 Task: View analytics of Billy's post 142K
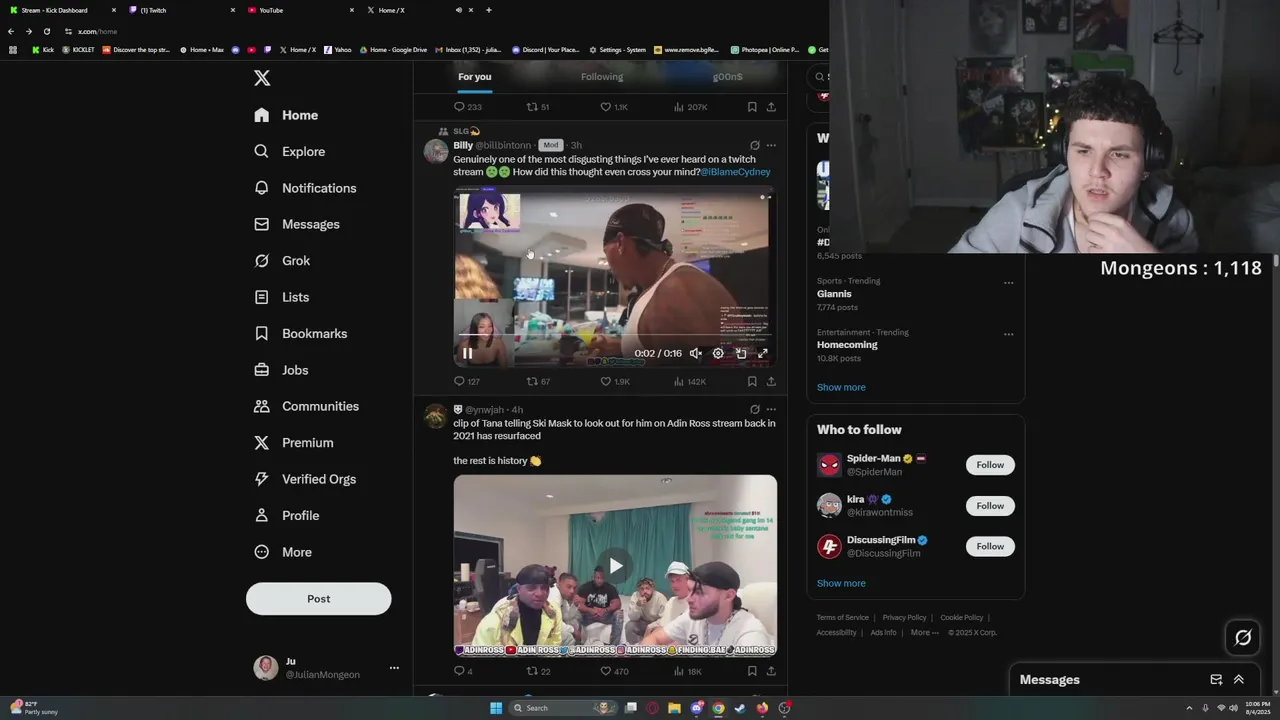(690, 381)
